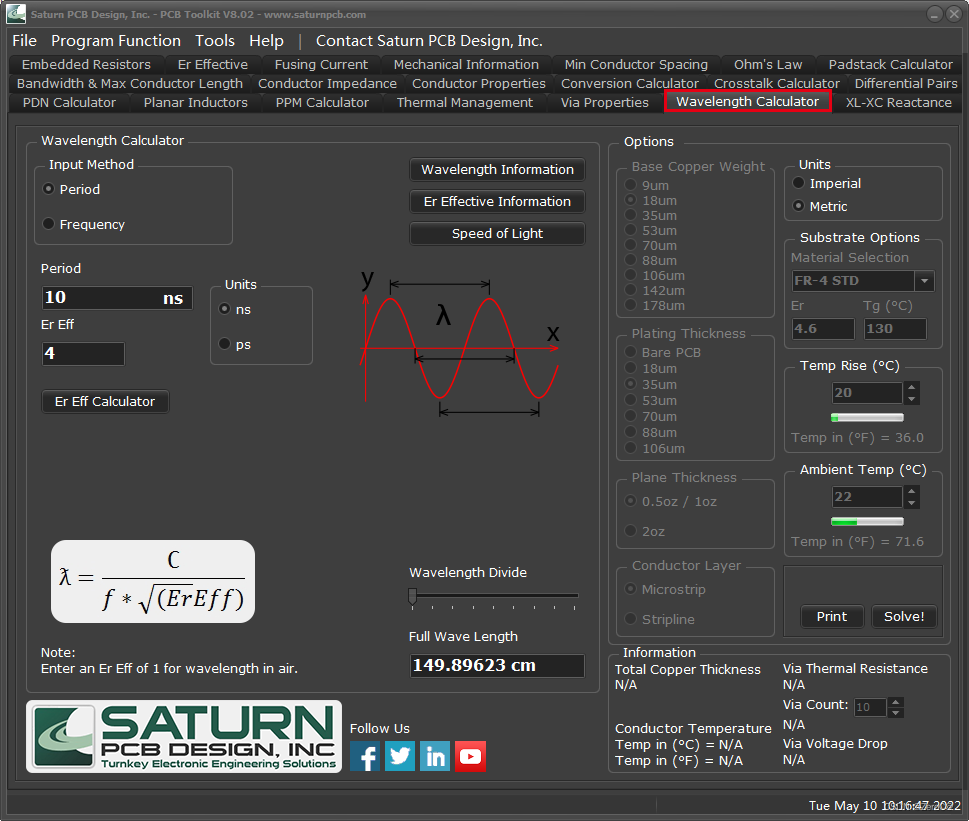Visit Saturn PCB's LinkedIn page
Screen dimensions: 969x821
click(x=434, y=757)
